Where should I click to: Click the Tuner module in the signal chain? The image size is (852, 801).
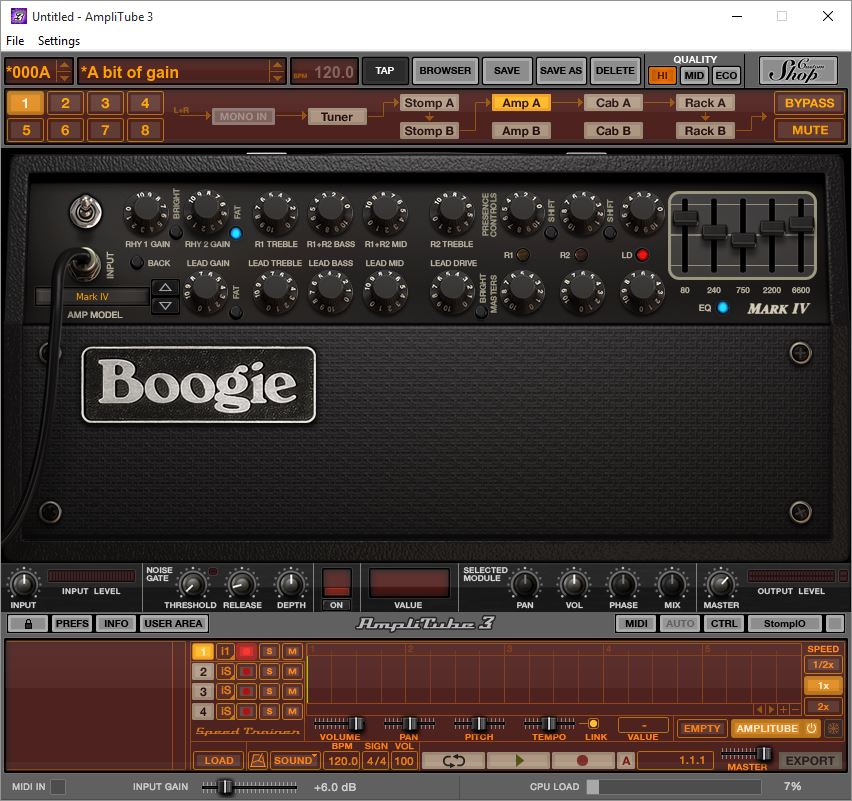pyautogui.click(x=336, y=117)
